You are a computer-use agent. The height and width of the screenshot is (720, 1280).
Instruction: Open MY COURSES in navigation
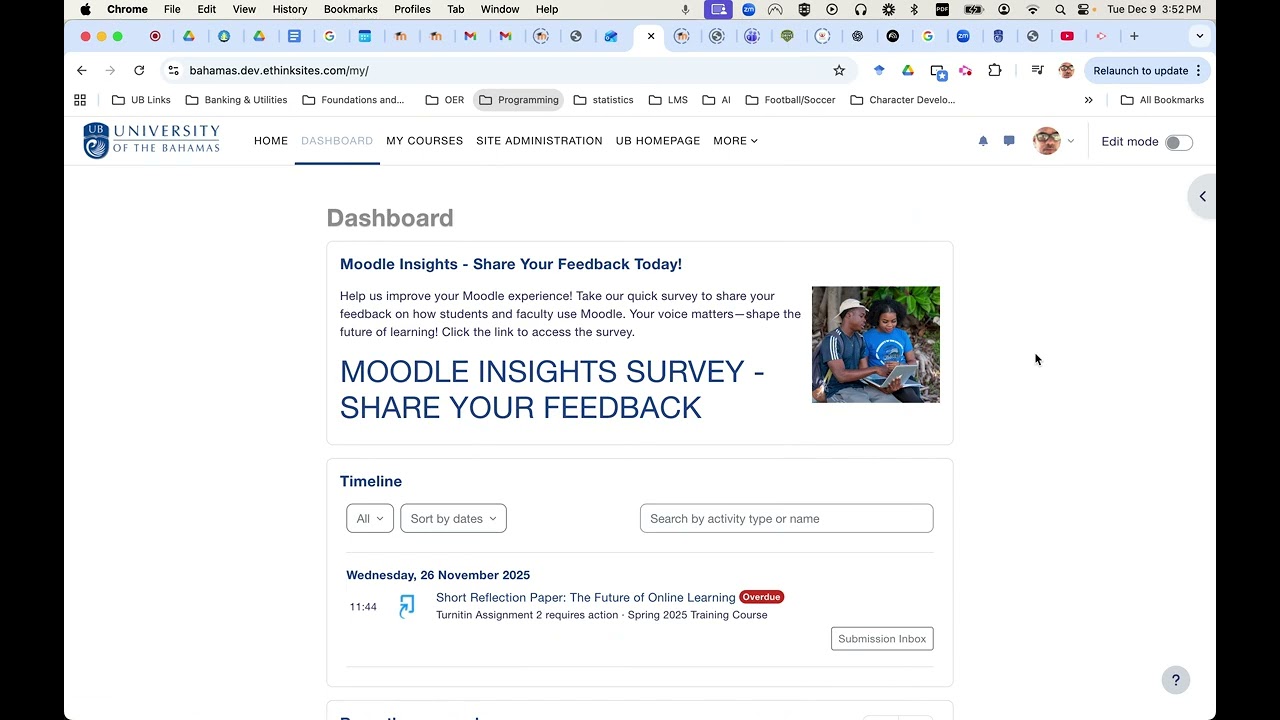(x=425, y=141)
